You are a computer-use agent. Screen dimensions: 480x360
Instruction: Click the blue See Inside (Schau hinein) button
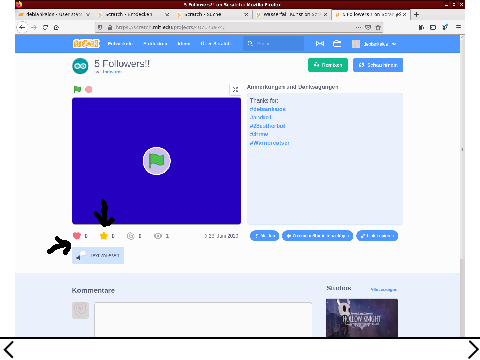click(378, 65)
